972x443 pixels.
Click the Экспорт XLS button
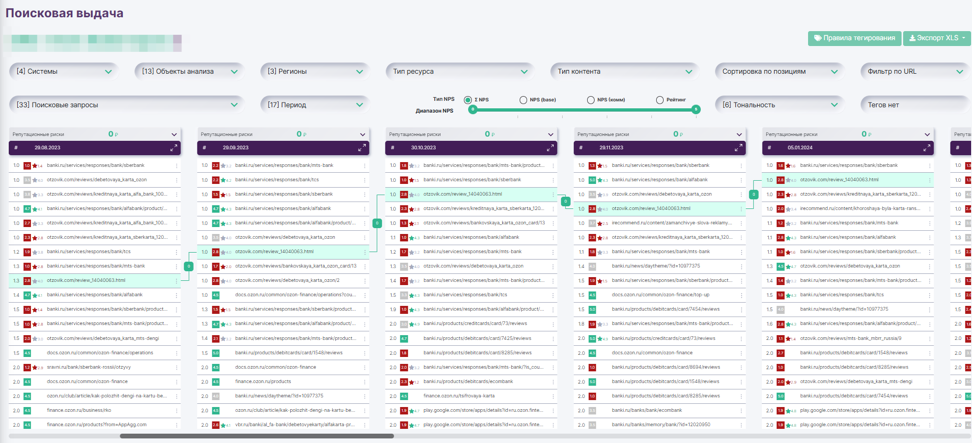click(936, 38)
